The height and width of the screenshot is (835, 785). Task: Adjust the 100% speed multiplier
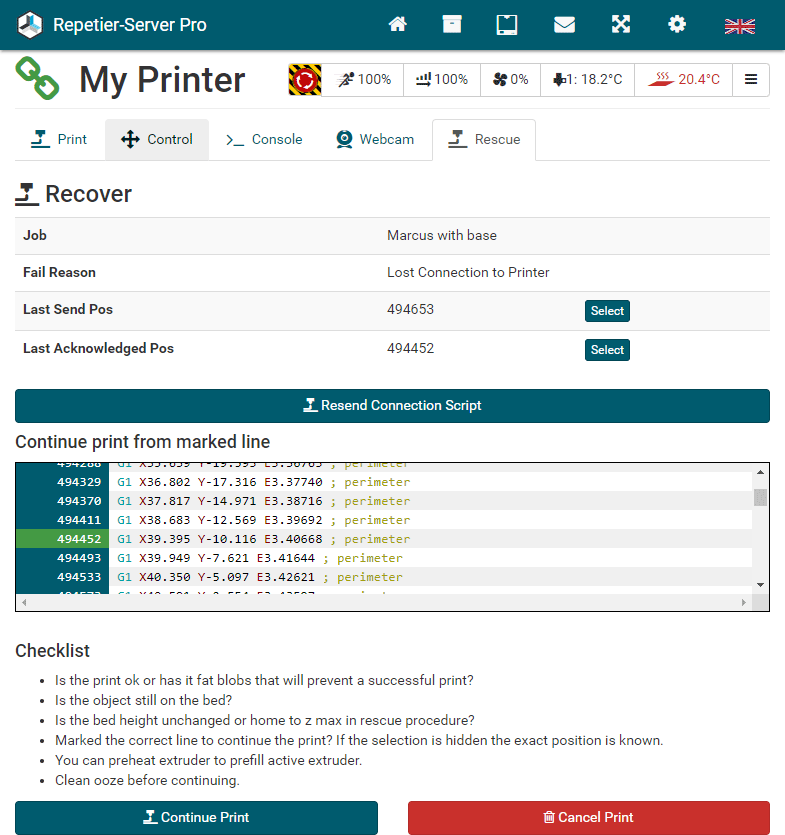tap(364, 79)
